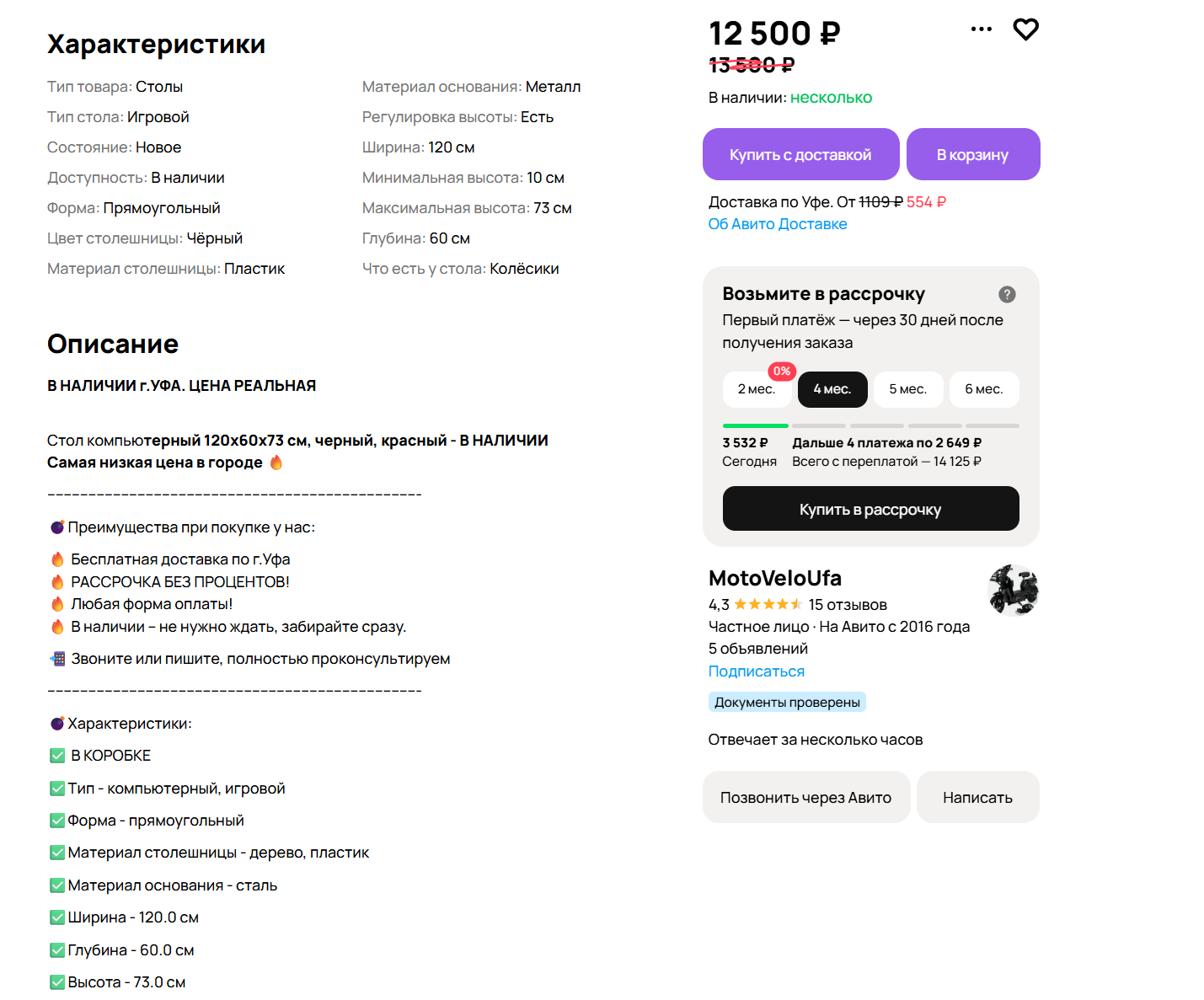
Task: Click the MotoVeloUfa seller avatar
Action: [x=1013, y=591]
